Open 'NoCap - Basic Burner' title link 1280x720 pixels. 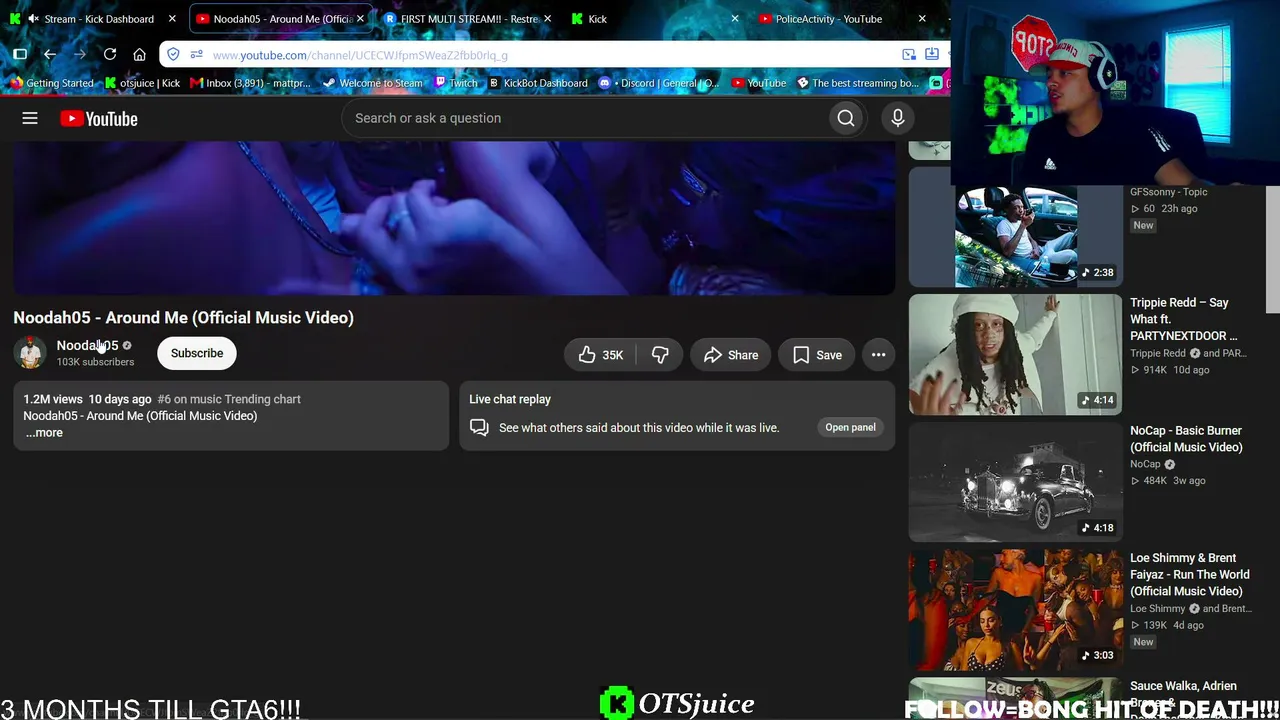(x=1186, y=439)
